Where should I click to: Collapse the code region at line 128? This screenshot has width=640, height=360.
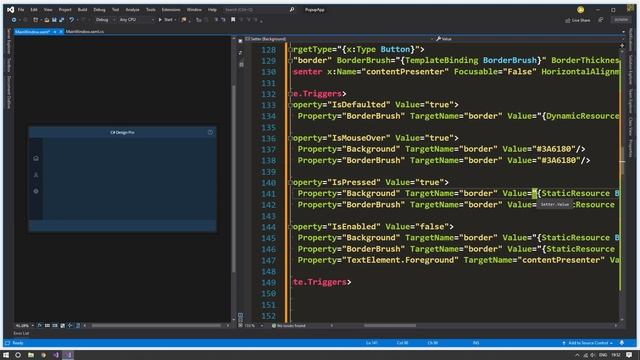pos(291,50)
